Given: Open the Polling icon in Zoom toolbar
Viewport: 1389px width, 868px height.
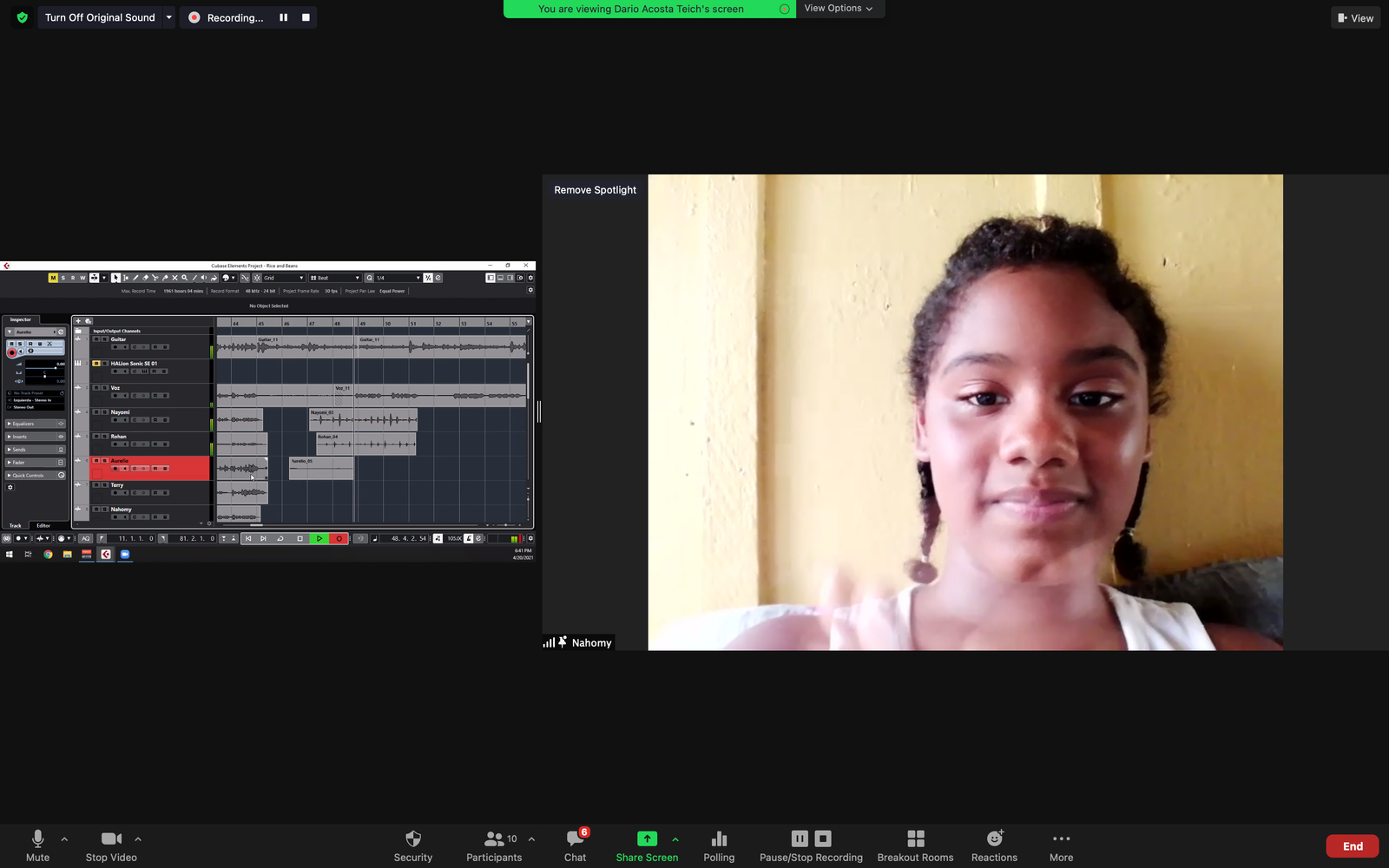Looking at the screenshot, I should click(718, 838).
